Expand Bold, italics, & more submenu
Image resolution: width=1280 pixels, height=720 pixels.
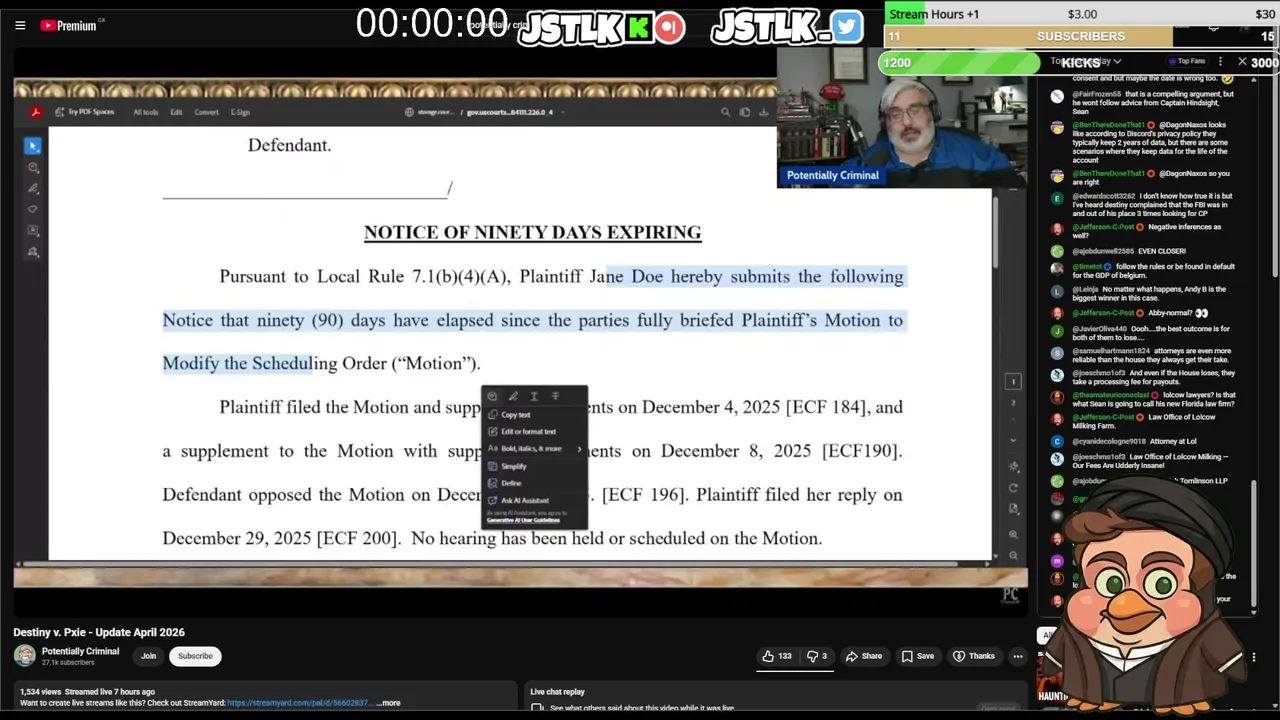click(x=535, y=449)
